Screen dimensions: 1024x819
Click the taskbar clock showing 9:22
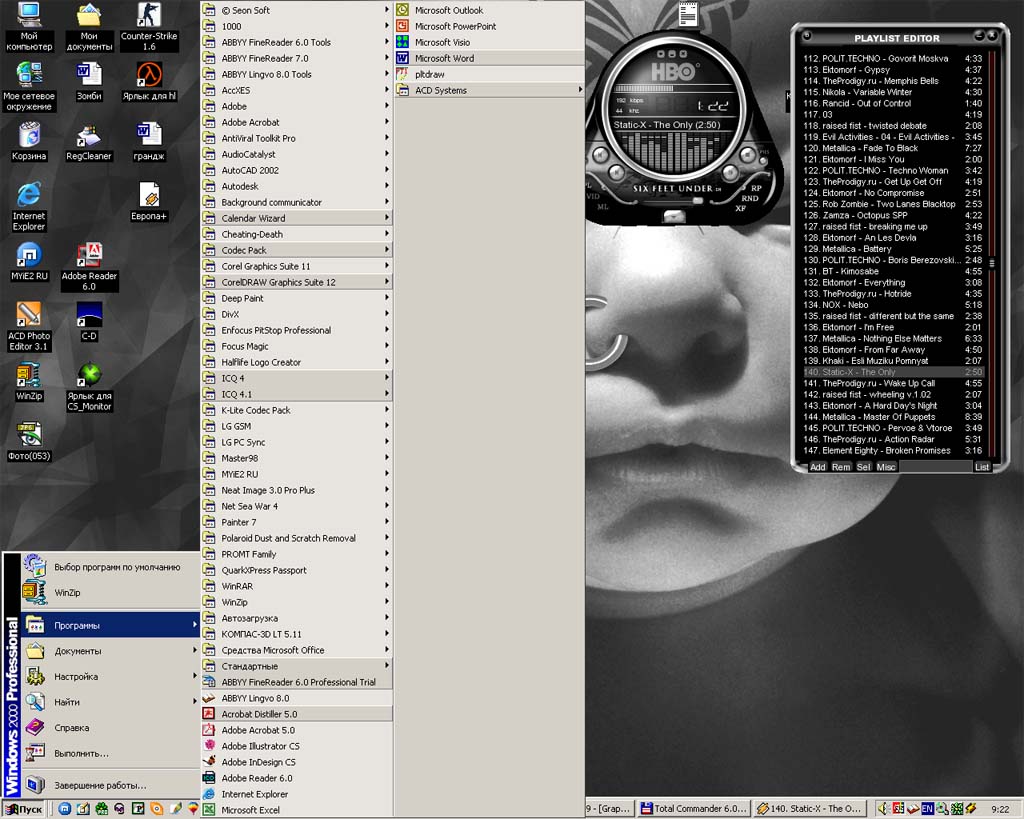(x=1000, y=809)
